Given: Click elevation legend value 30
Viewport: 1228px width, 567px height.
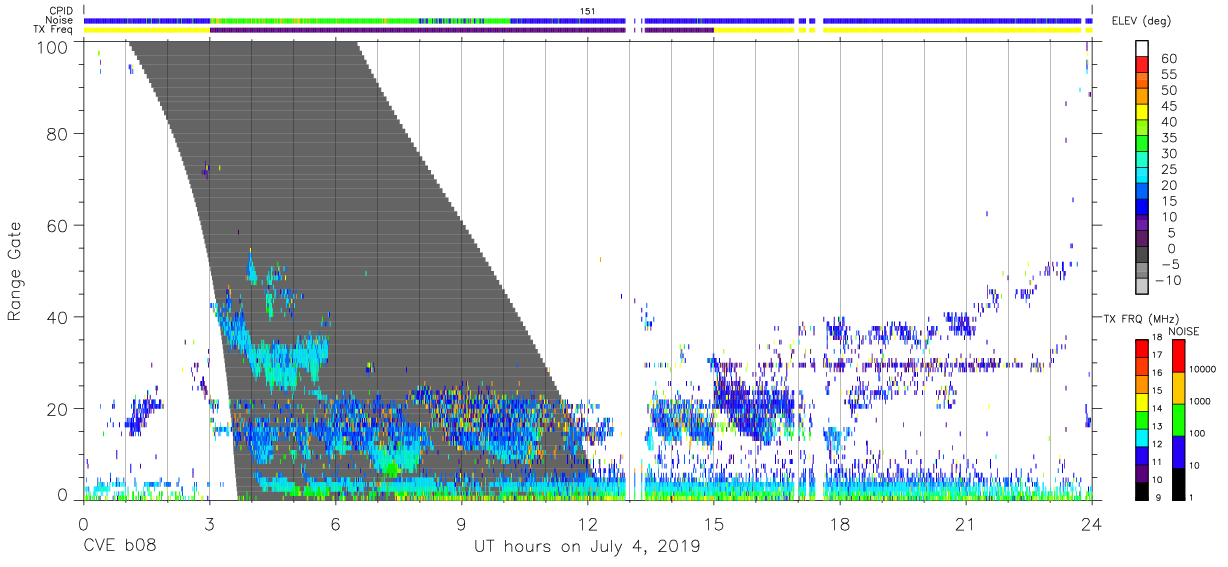Looking at the screenshot, I should [1169, 154].
